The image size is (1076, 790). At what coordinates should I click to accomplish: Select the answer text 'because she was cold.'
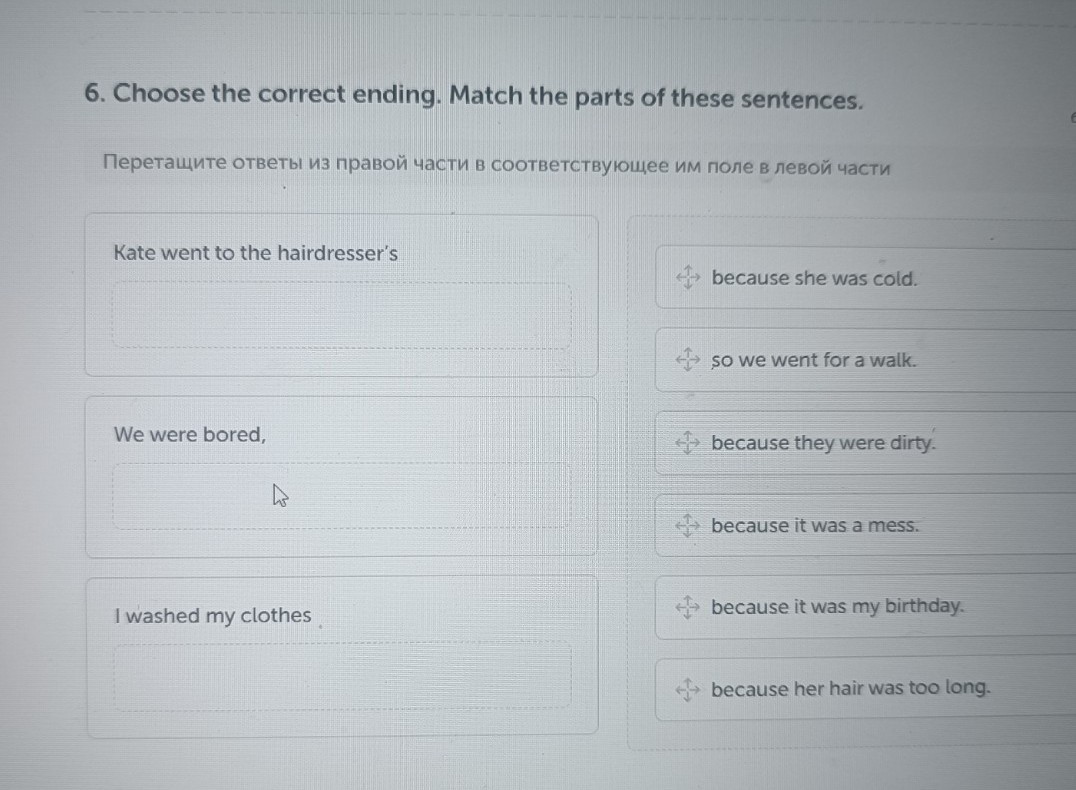tap(814, 278)
